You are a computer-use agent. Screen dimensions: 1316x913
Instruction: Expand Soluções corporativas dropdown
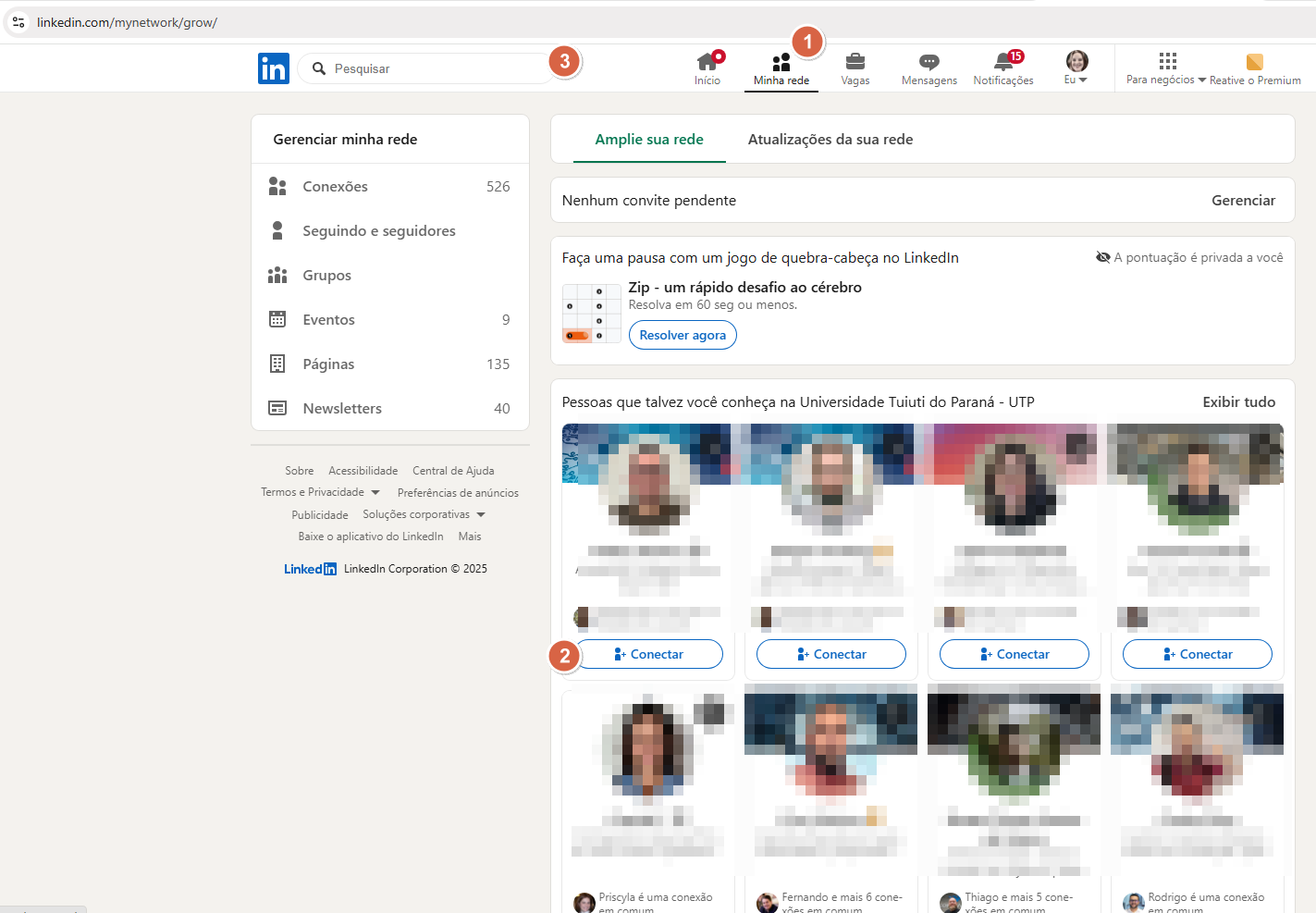(x=424, y=514)
